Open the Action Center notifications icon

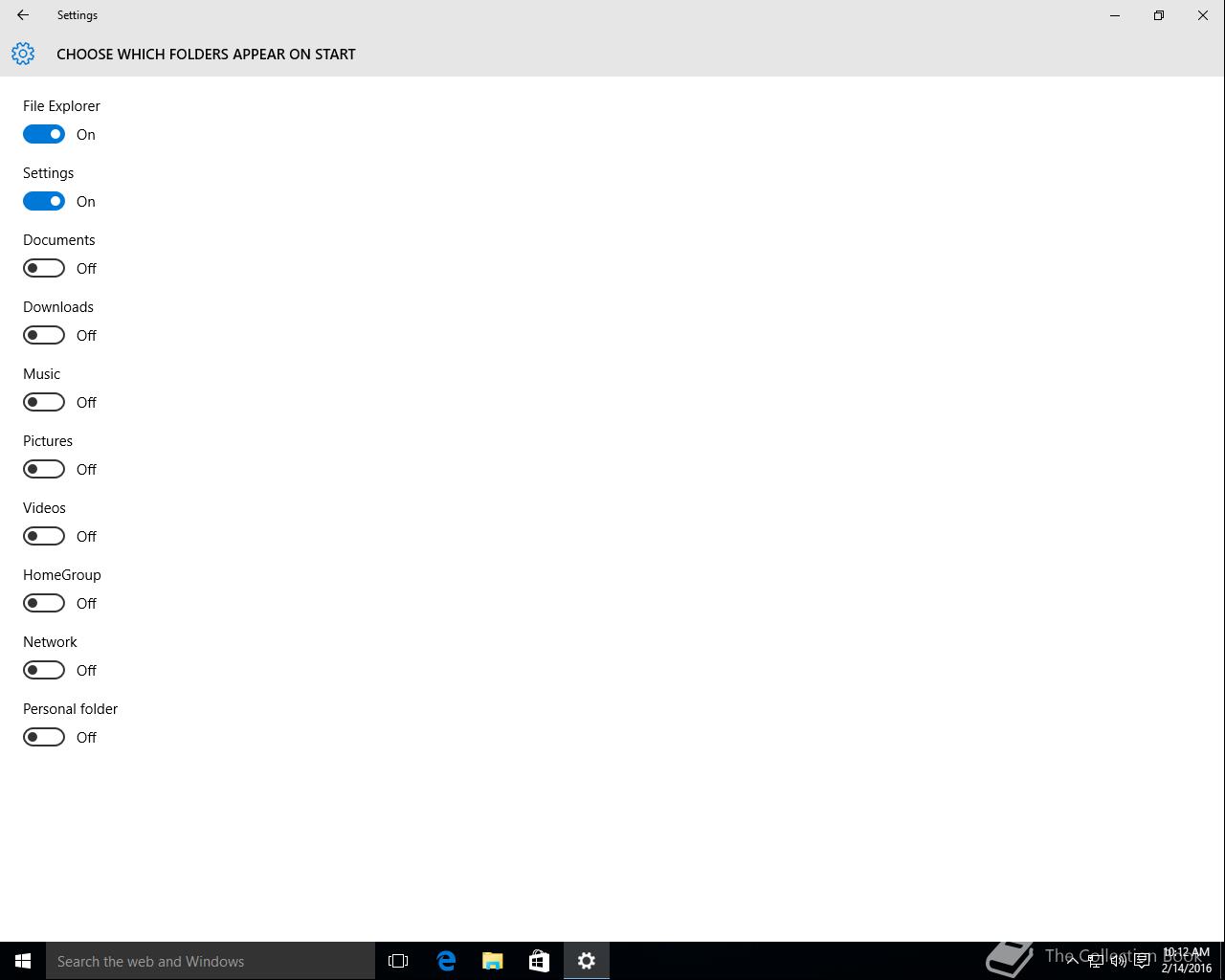1142,961
